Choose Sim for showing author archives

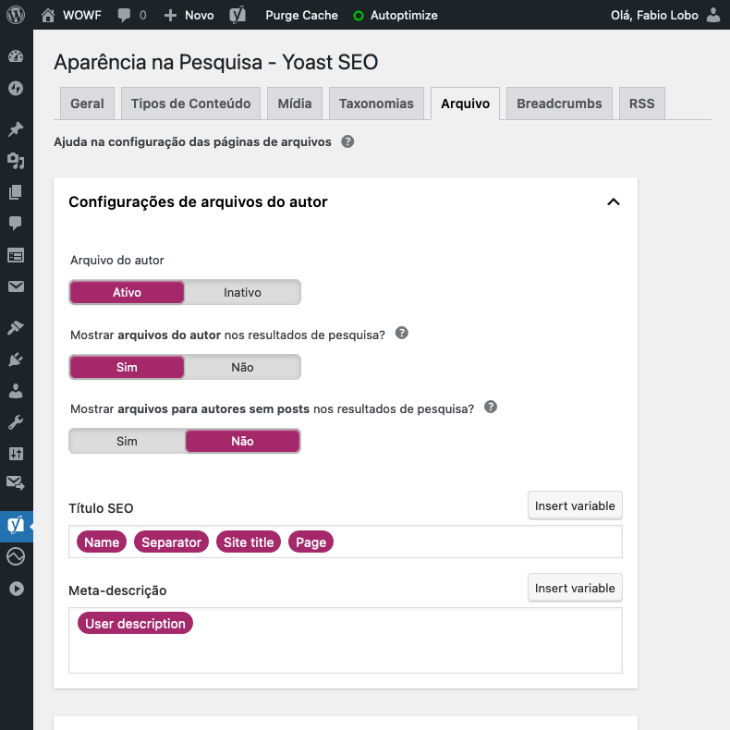tap(127, 367)
